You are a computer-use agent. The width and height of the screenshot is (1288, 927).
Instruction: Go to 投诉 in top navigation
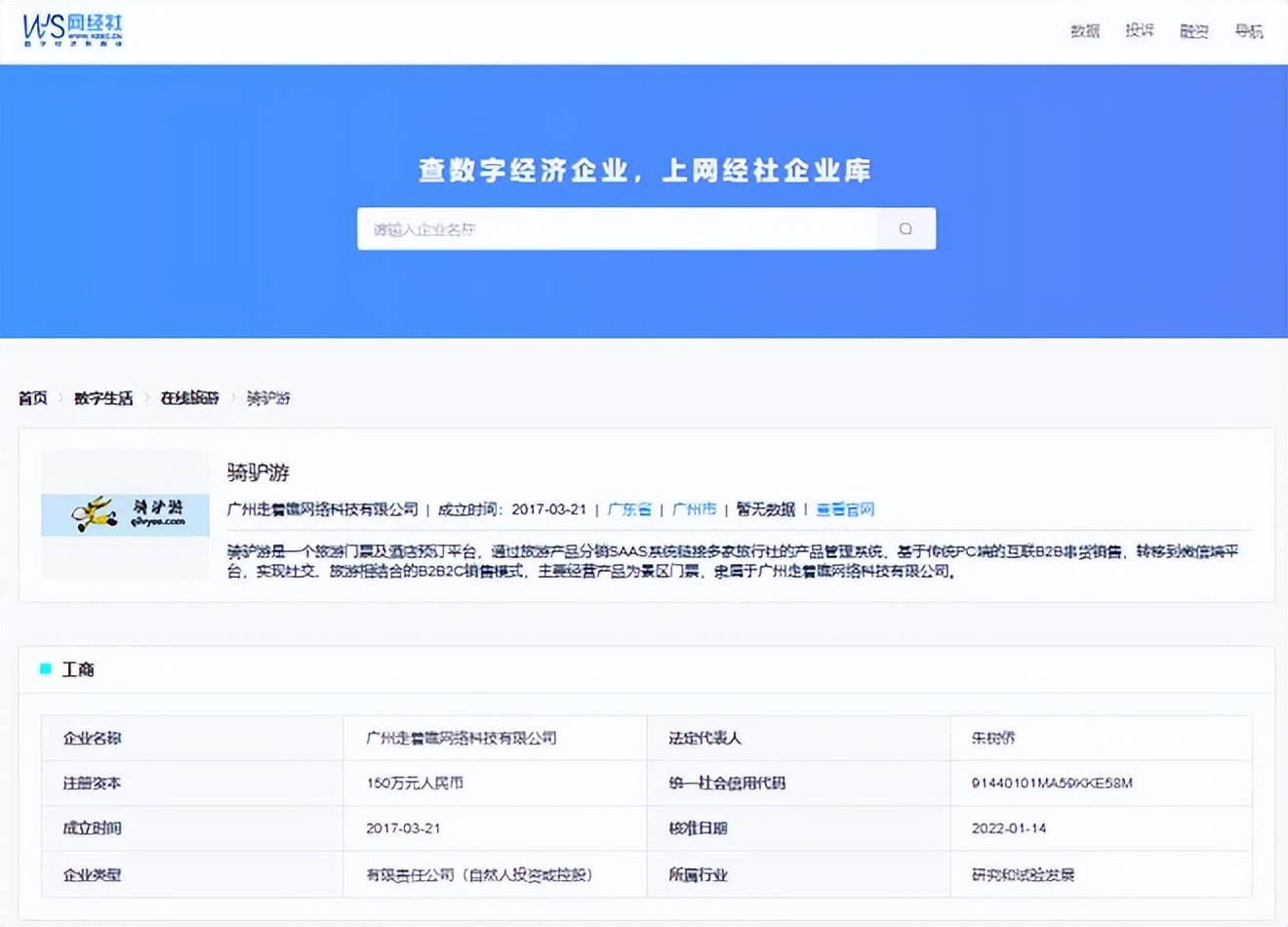pyautogui.click(x=1139, y=31)
